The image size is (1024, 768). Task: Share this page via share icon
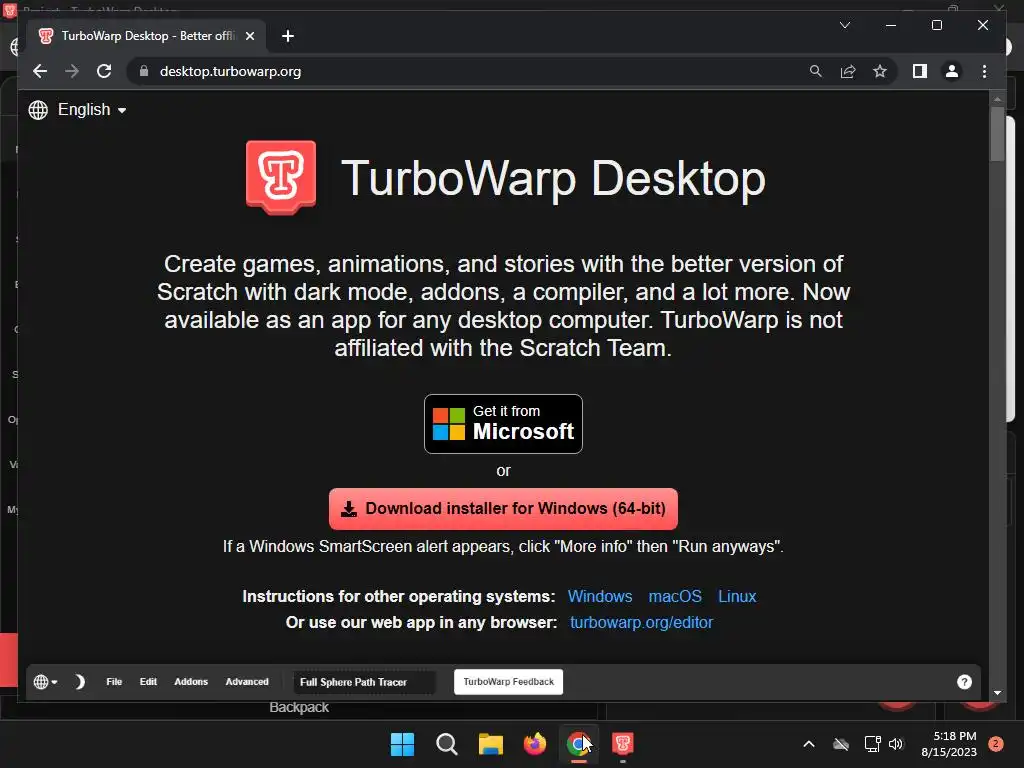(848, 71)
